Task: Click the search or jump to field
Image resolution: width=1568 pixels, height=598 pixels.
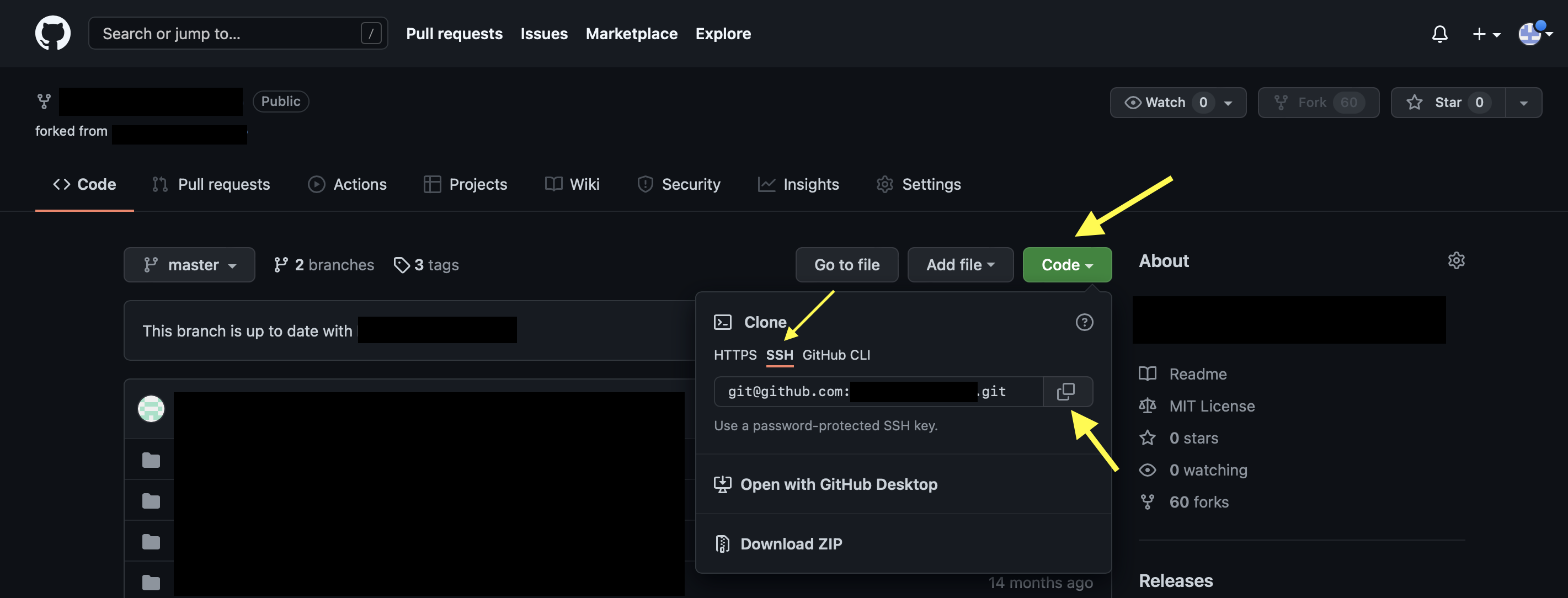Action: coord(238,33)
